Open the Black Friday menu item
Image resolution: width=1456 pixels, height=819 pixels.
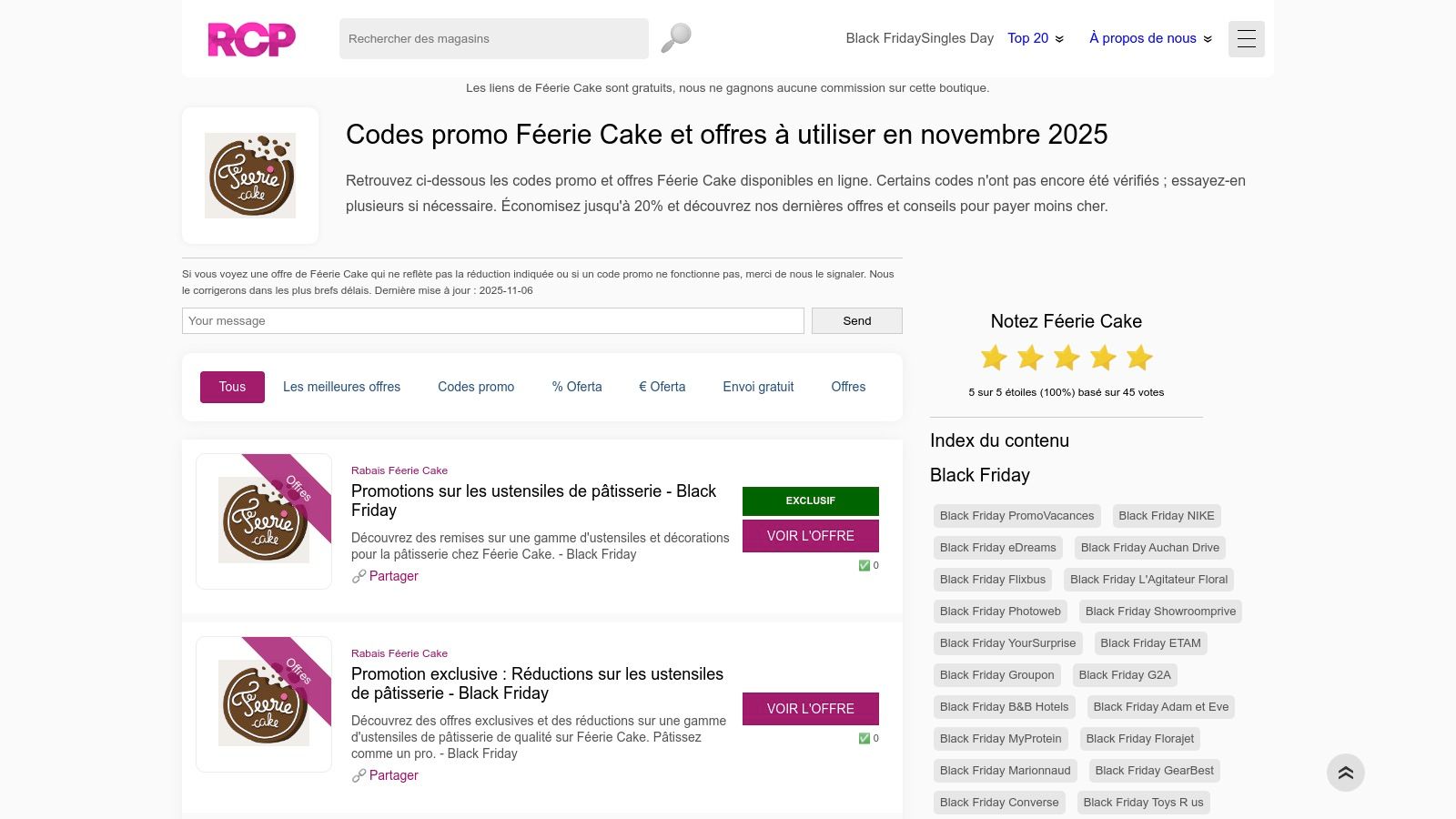885,38
